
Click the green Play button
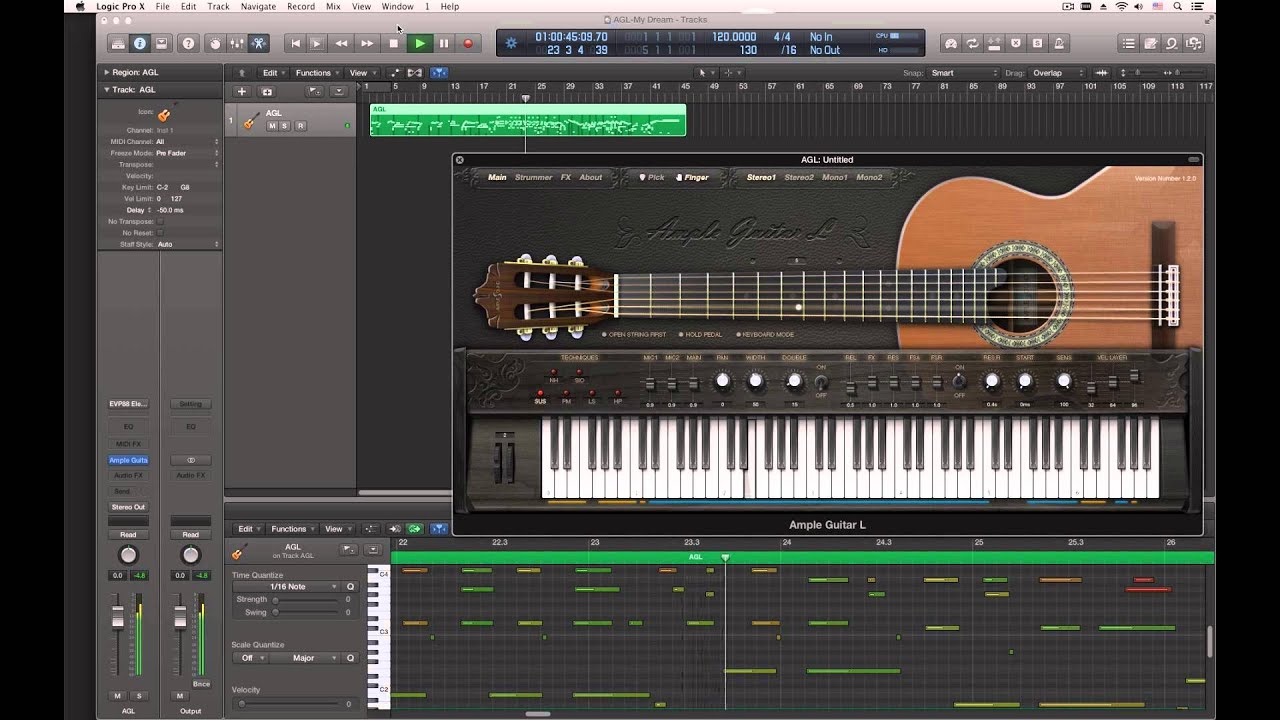[x=419, y=43]
